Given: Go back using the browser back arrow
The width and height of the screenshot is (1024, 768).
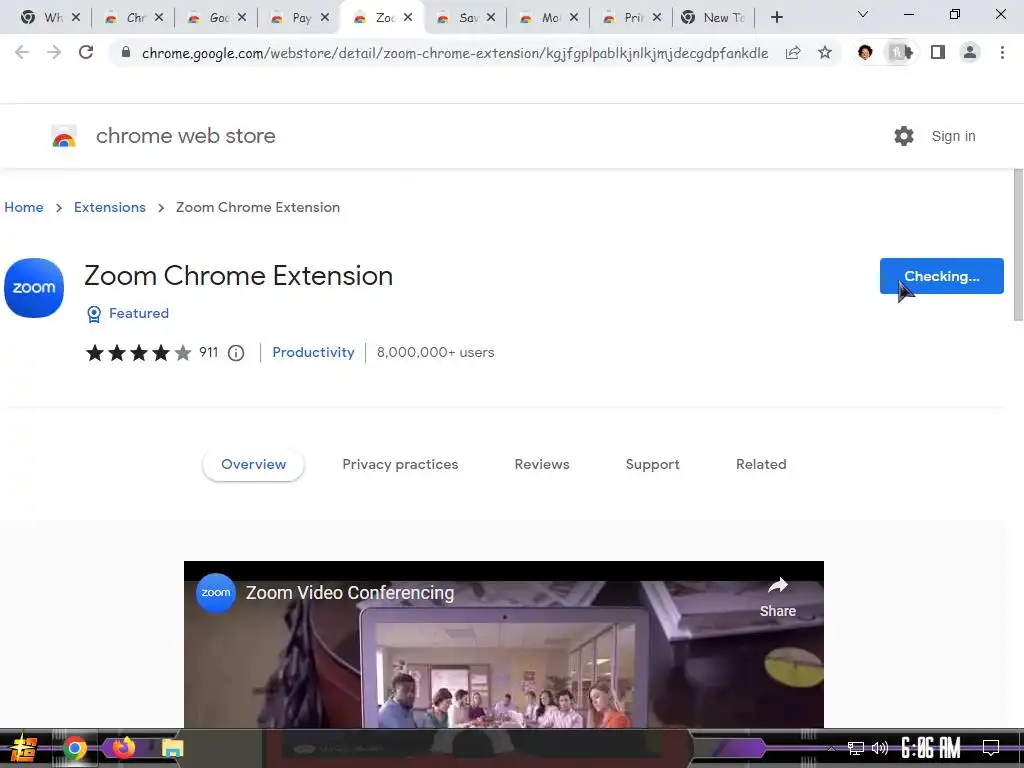Looking at the screenshot, I should (x=22, y=52).
